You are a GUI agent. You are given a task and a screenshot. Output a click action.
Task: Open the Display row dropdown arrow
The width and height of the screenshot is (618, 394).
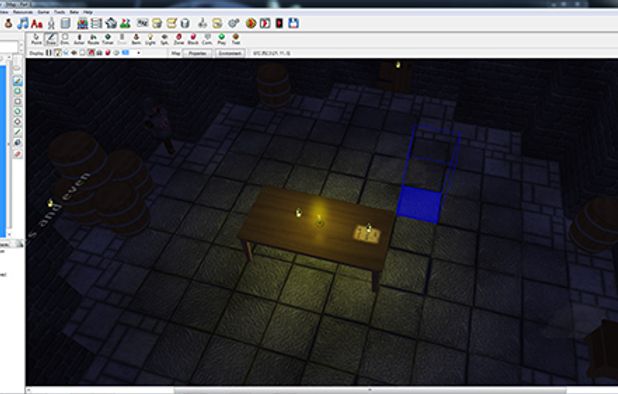[139, 53]
